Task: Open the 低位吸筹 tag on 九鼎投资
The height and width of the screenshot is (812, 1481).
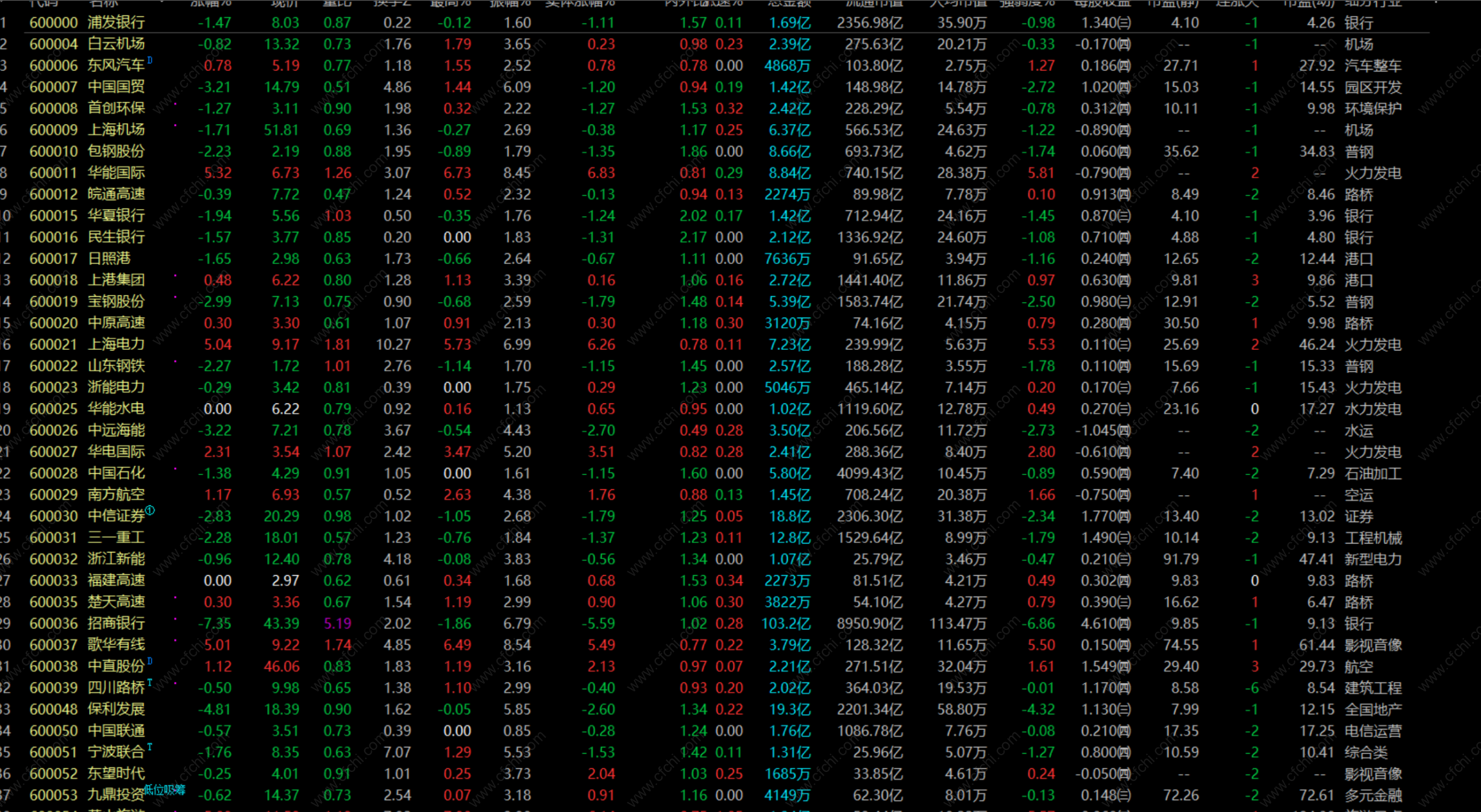Action: [x=164, y=789]
